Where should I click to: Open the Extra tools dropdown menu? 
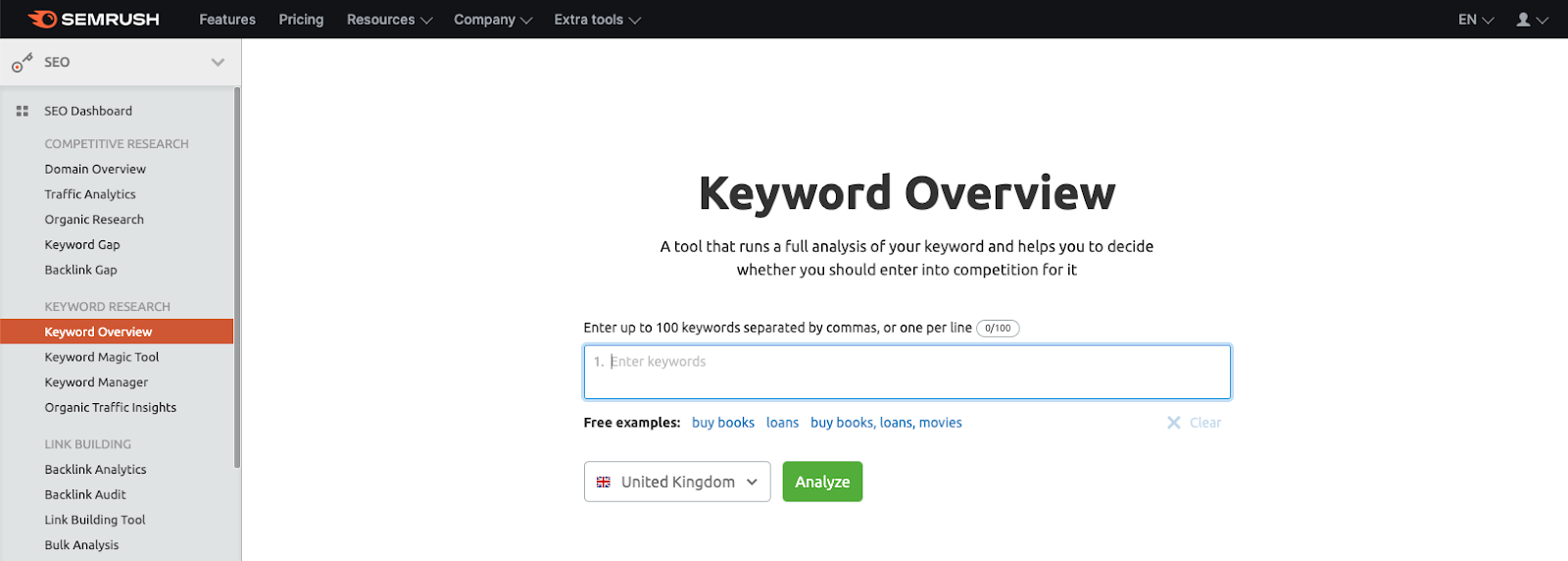(x=597, y=20)
